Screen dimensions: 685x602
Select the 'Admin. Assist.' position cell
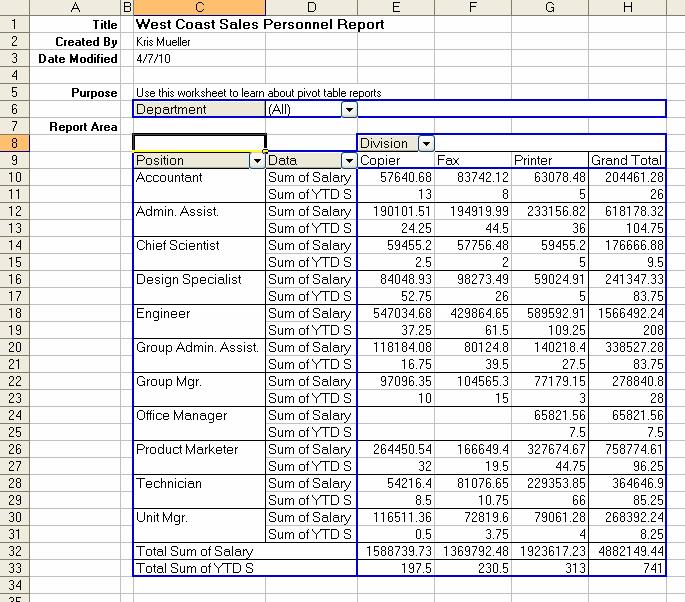coord(199,211)
